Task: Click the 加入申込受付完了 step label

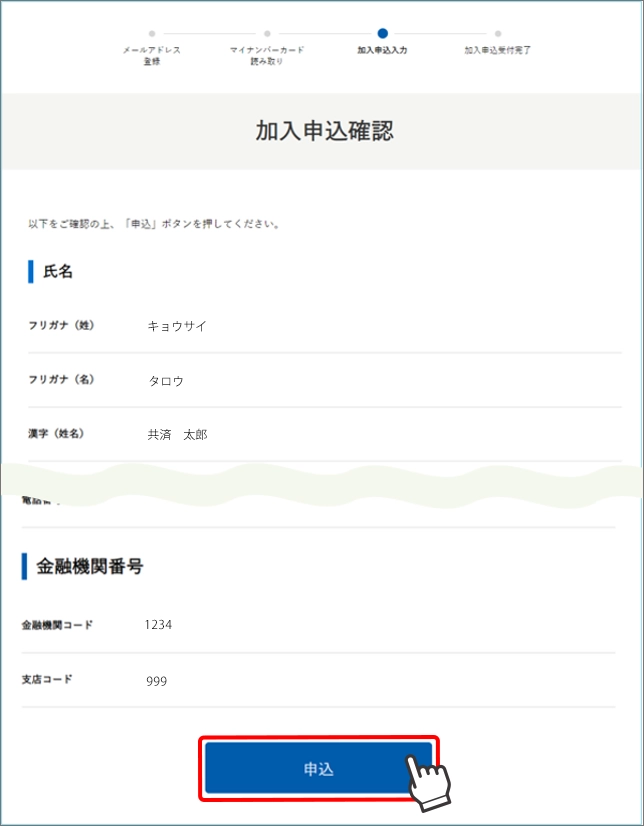Action: point(498,49)
